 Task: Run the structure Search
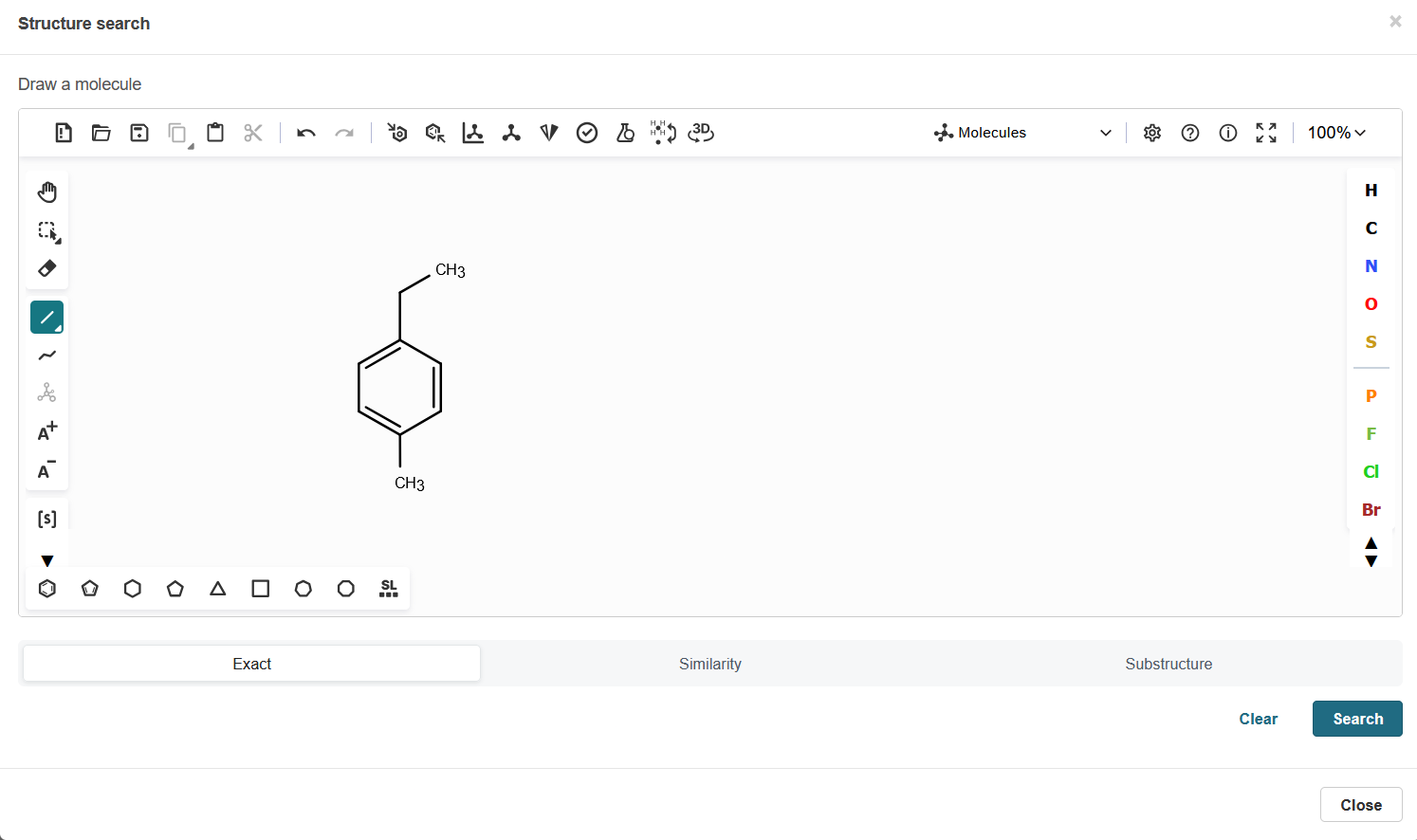pos(1357,719)
